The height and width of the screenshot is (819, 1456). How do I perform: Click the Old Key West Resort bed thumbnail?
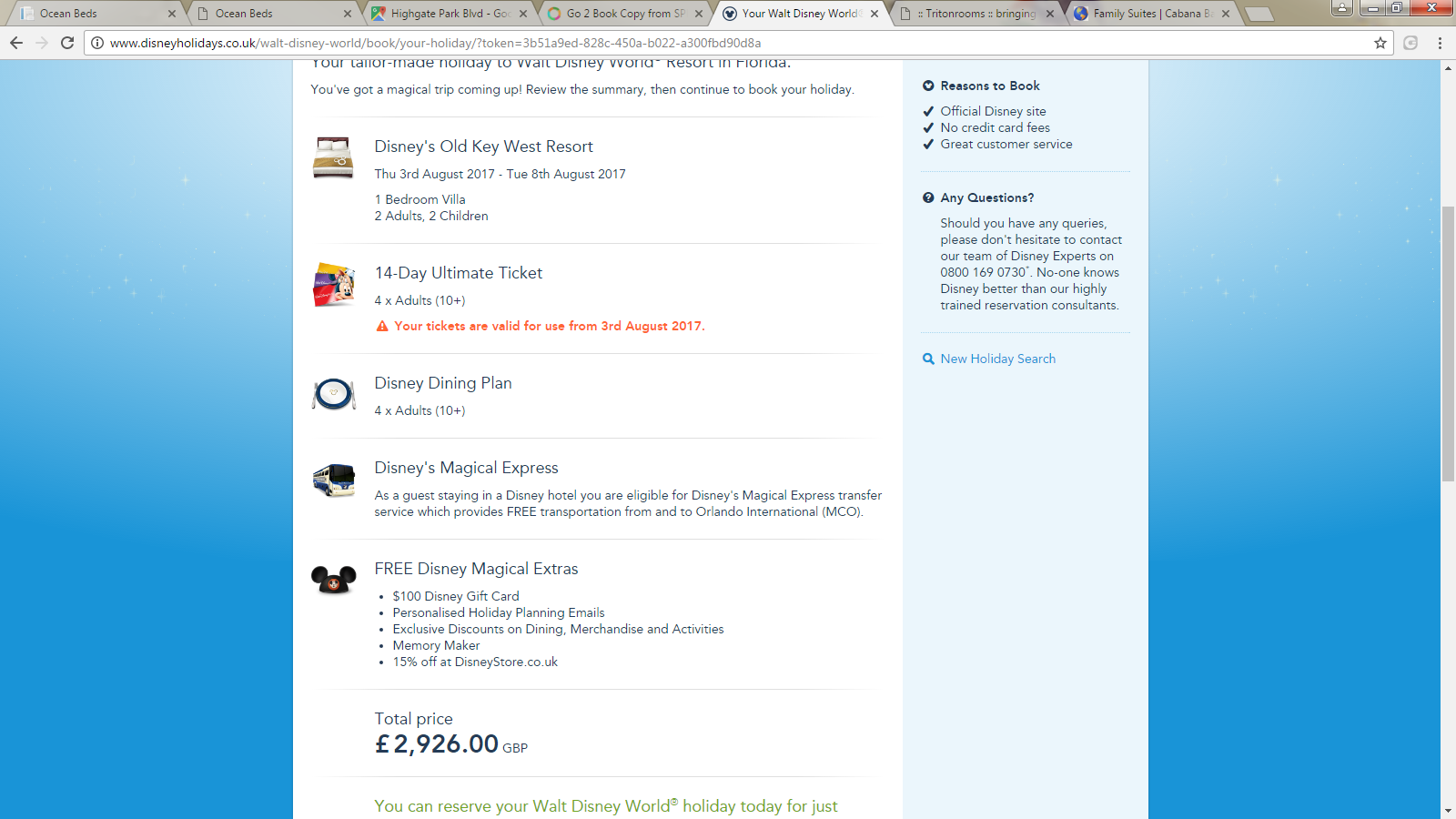click(333, 157)
